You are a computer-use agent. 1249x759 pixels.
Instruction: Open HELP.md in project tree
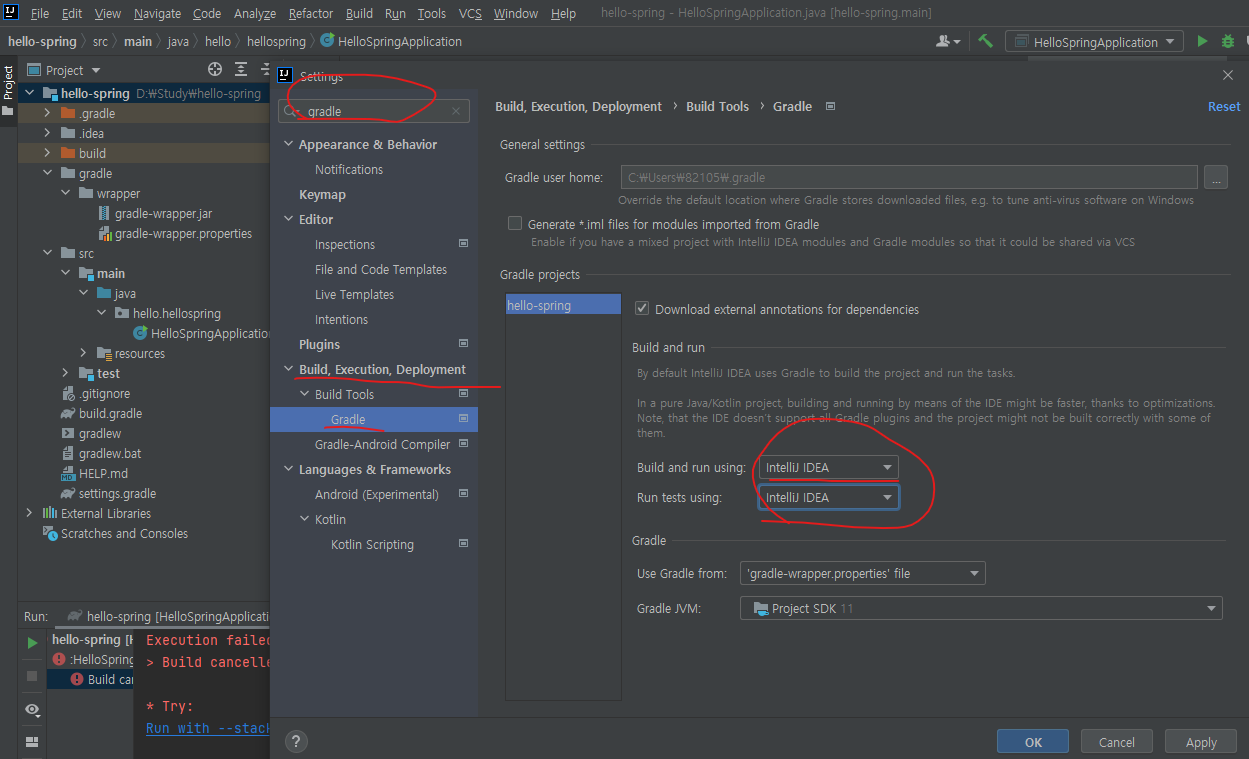pyautogui.click(x=94, y=473)
